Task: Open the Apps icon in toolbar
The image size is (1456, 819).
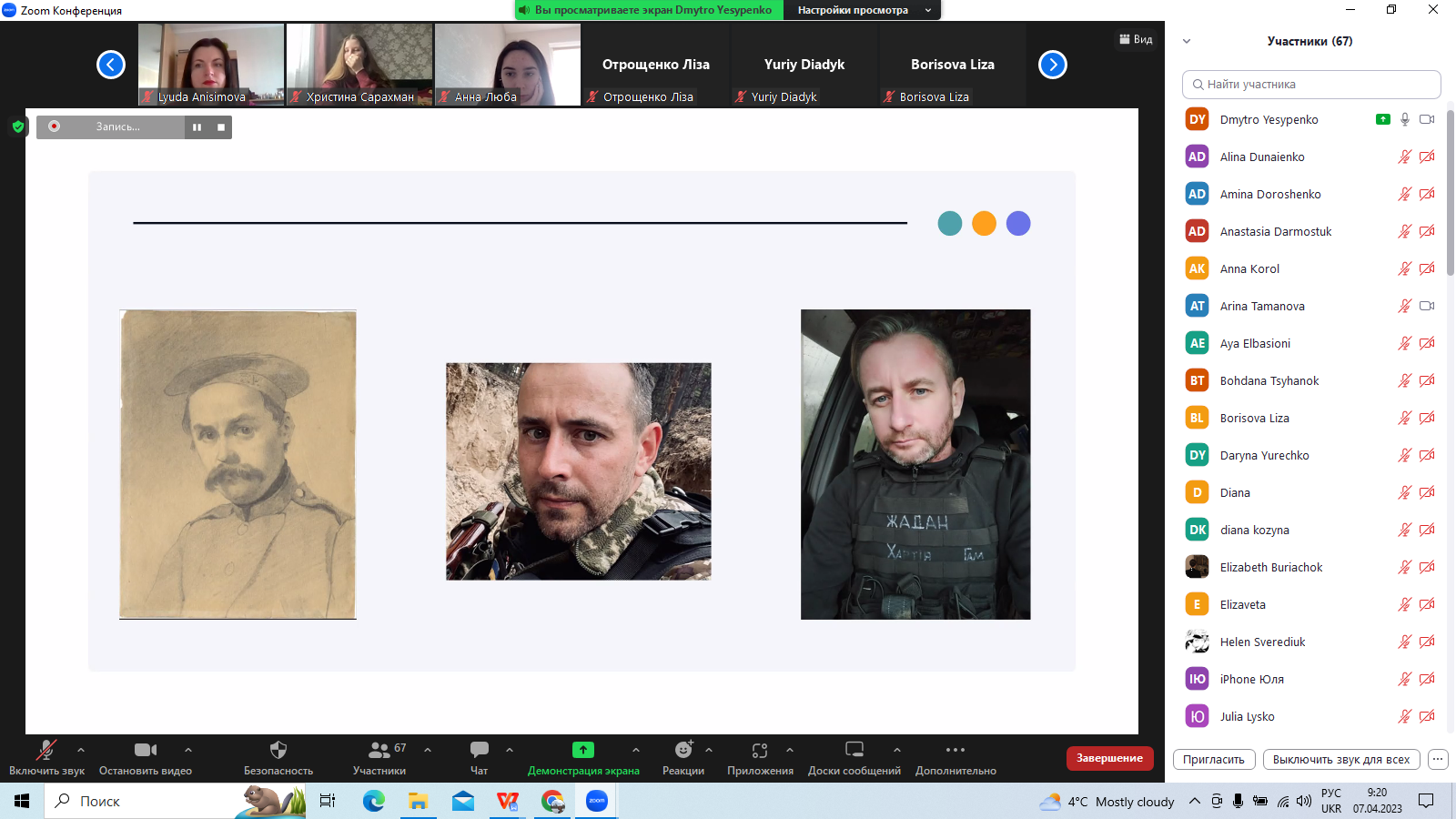Action: pyautogui.click(x=760, y=751)
